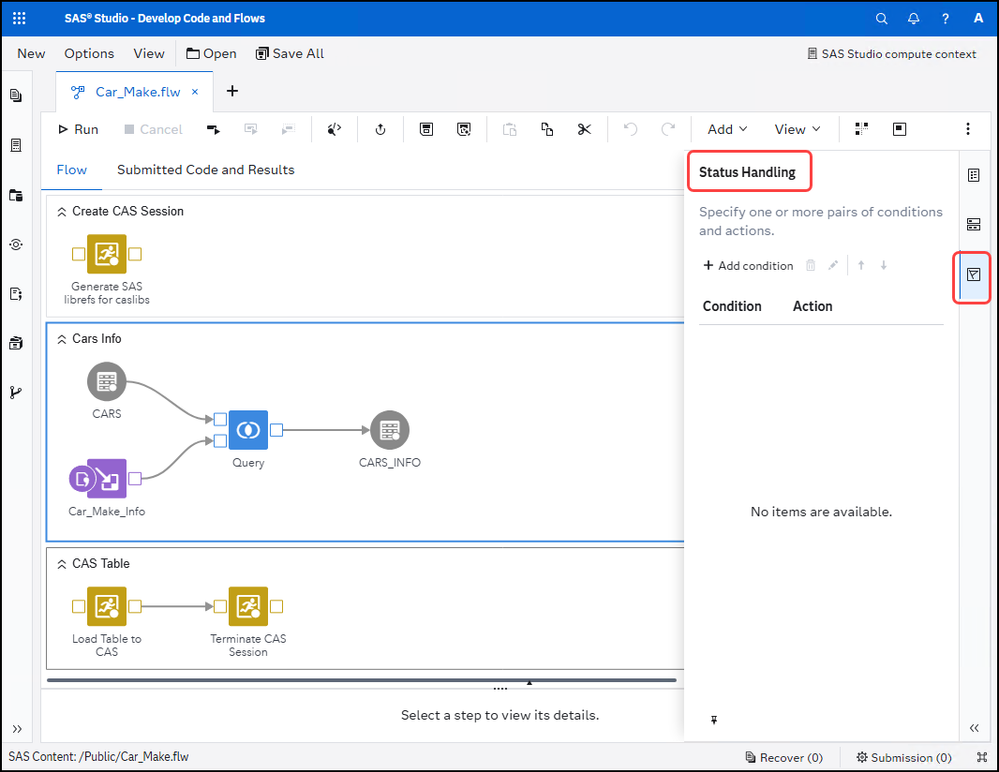Click the redo arrow

(668, 129)
